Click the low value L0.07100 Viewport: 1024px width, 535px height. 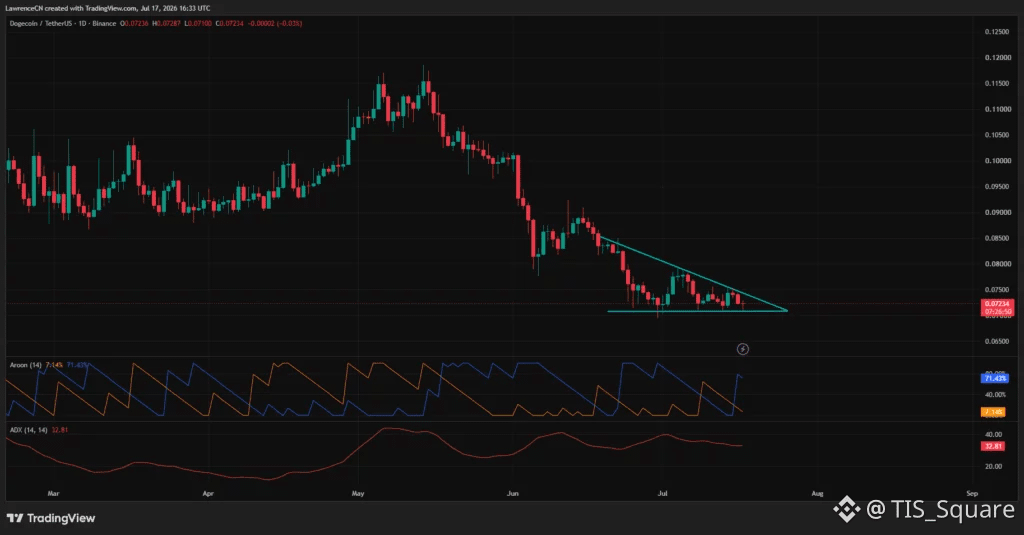[198, 24]
